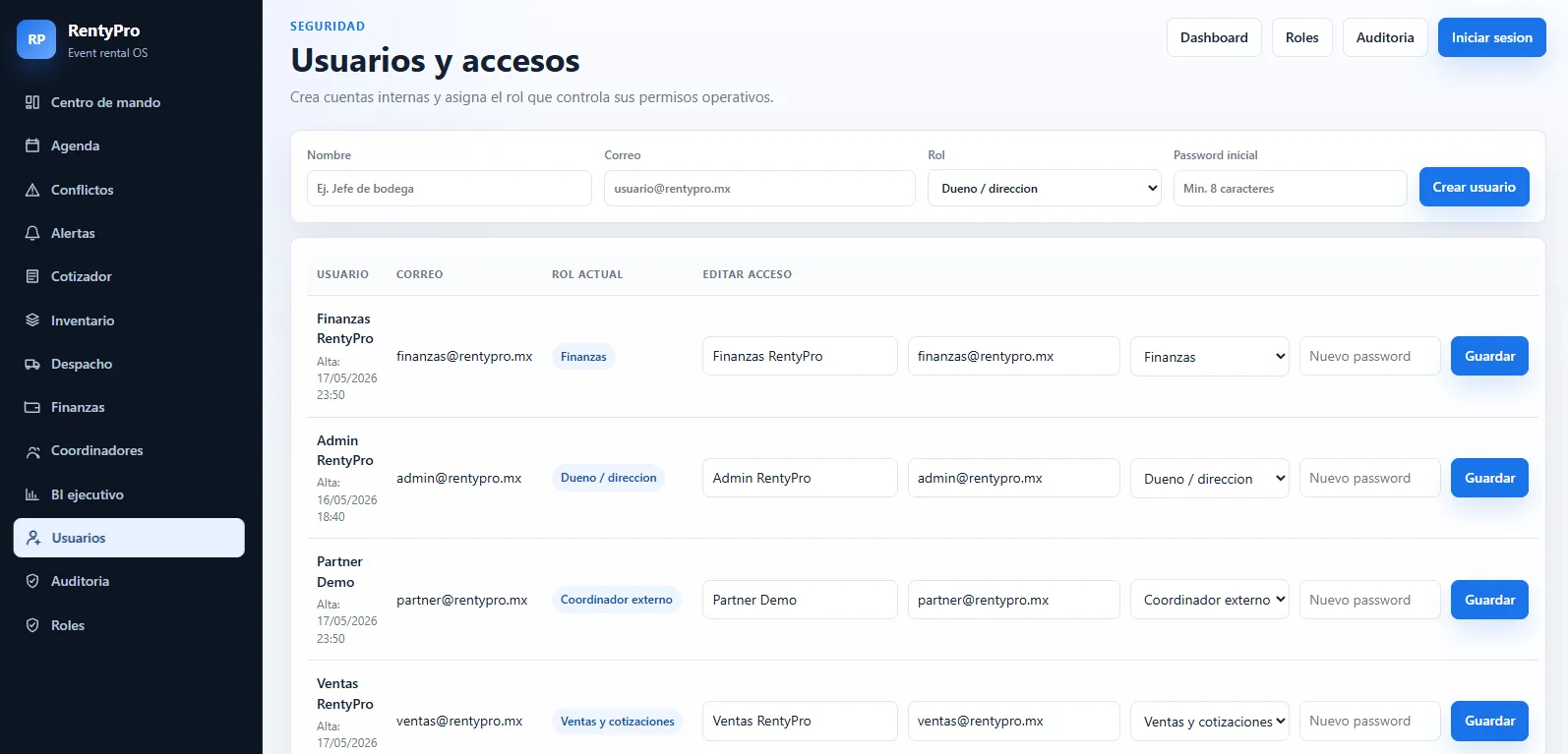This screenshot has height=754, width=1568.
Task: Click Nuevo password field for Partner Demo
Action: pyautogui.click(x=1369, y=600)
